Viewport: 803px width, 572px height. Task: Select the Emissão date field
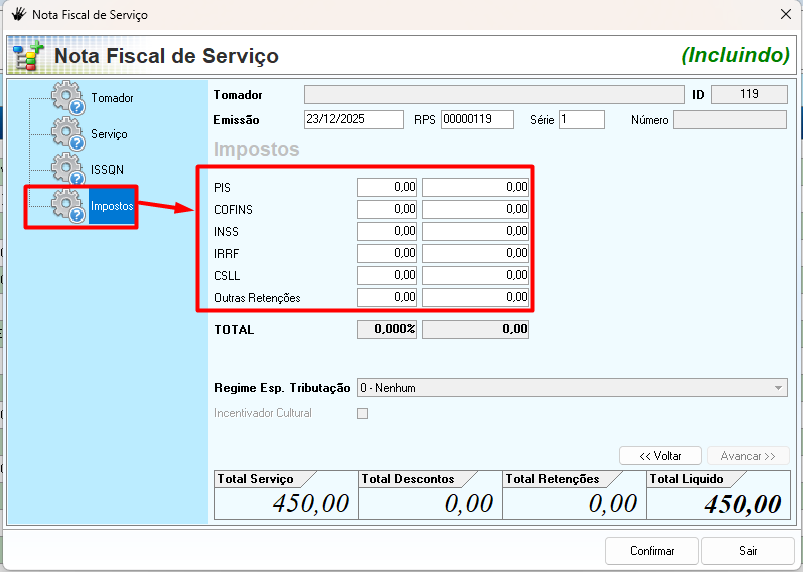click(353, 120)
